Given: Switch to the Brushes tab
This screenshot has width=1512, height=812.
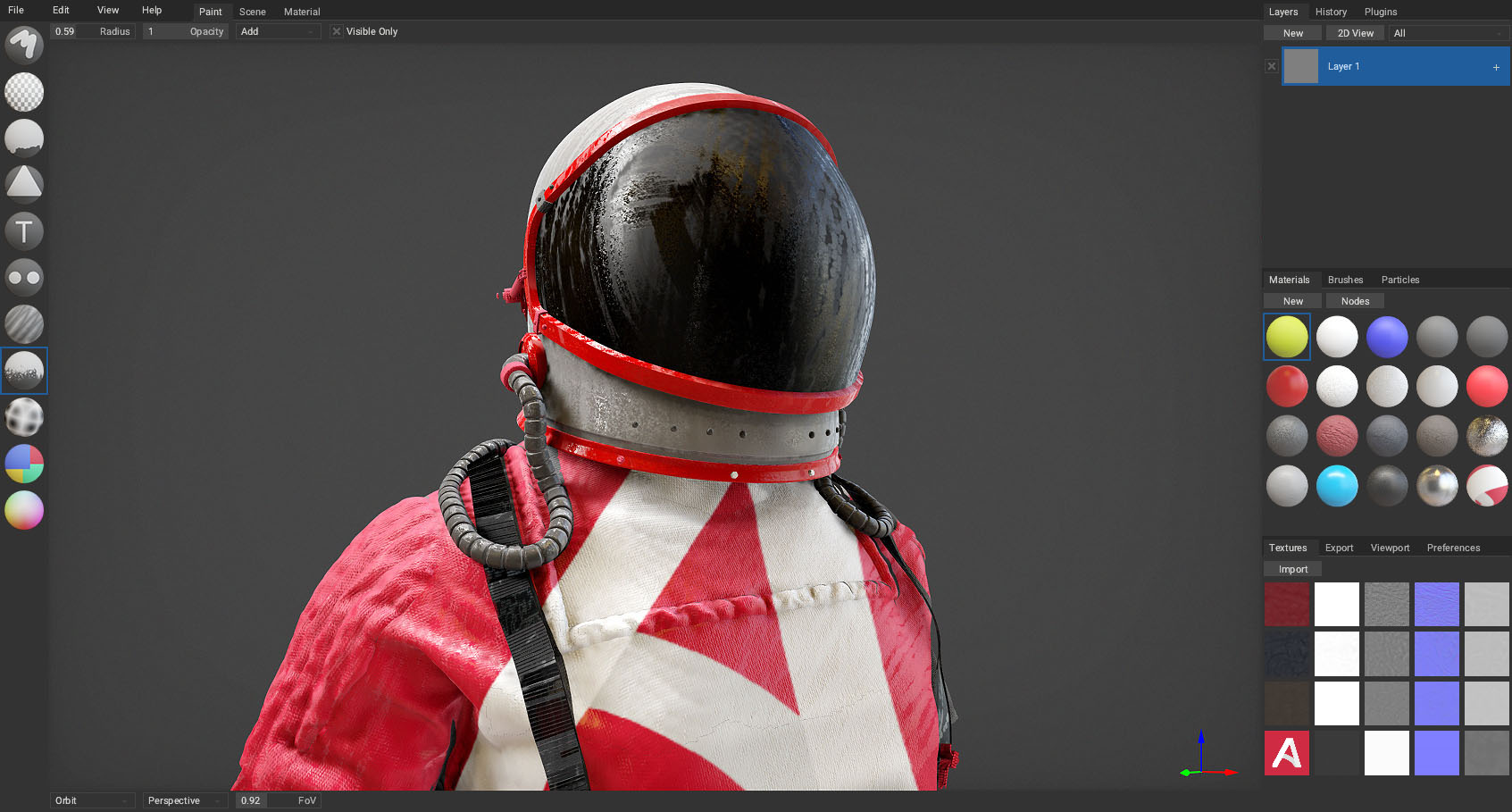Looking at the screenshot, I should point(1345,280).
